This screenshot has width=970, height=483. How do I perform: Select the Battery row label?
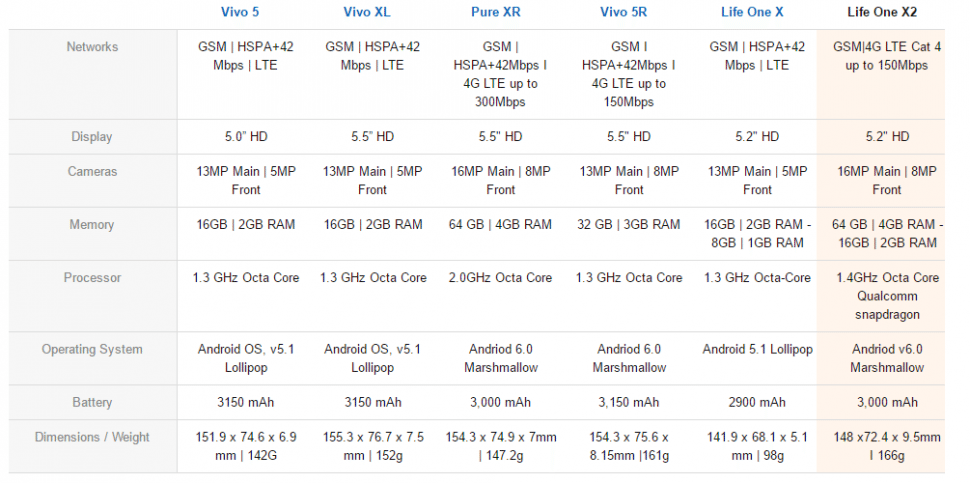92,403
